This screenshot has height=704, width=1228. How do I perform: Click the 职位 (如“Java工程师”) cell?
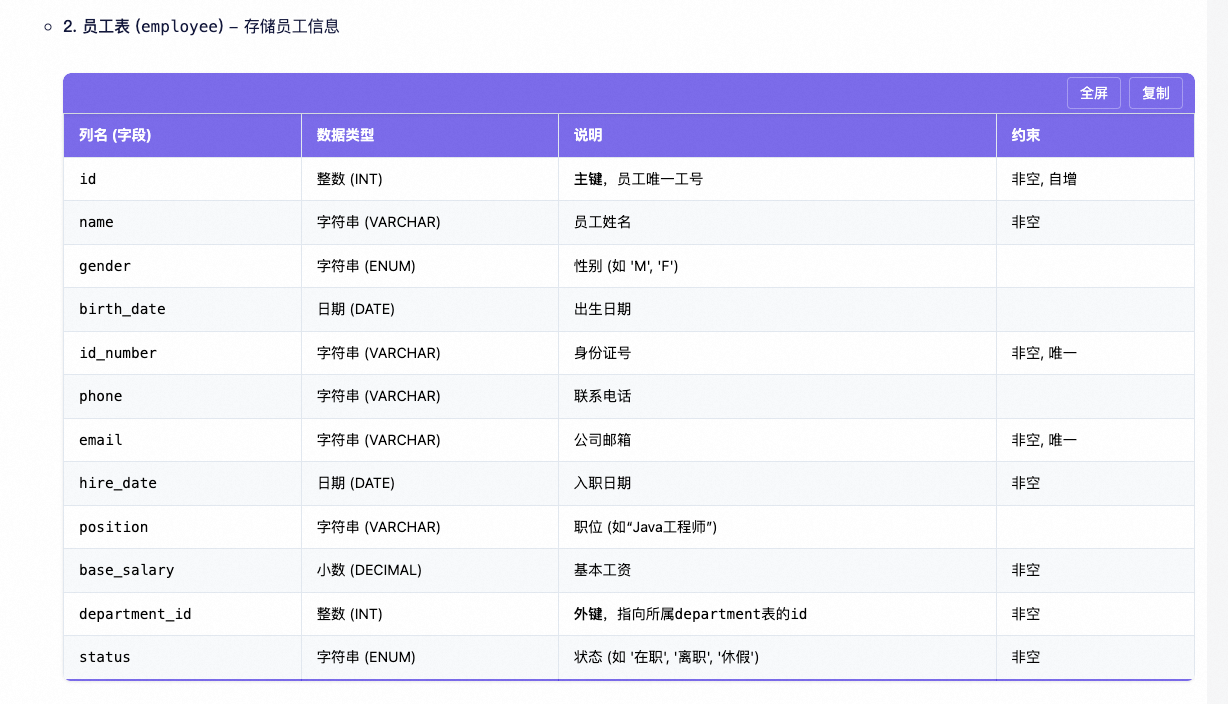(x=777, y=527)
